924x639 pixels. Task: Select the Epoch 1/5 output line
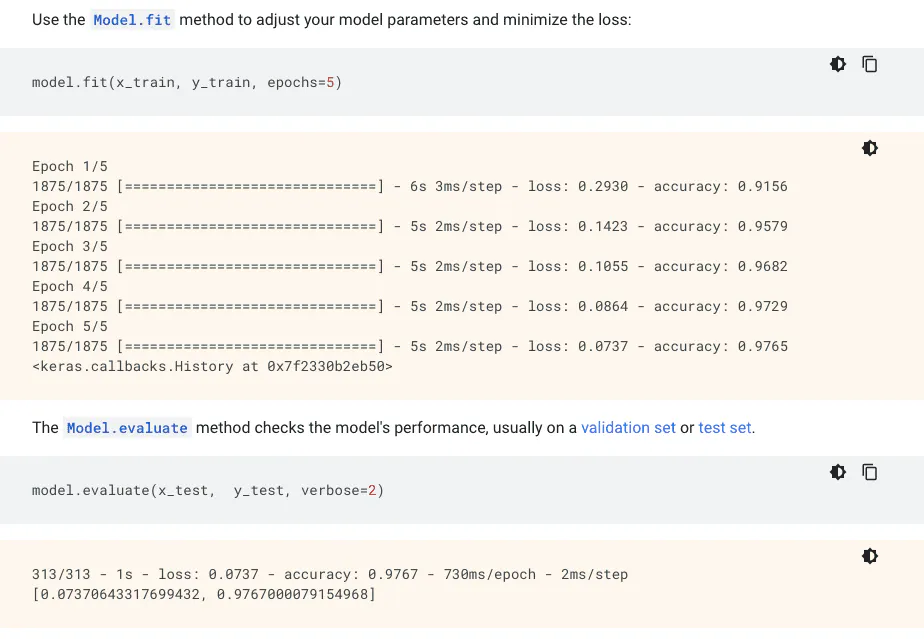70,166
